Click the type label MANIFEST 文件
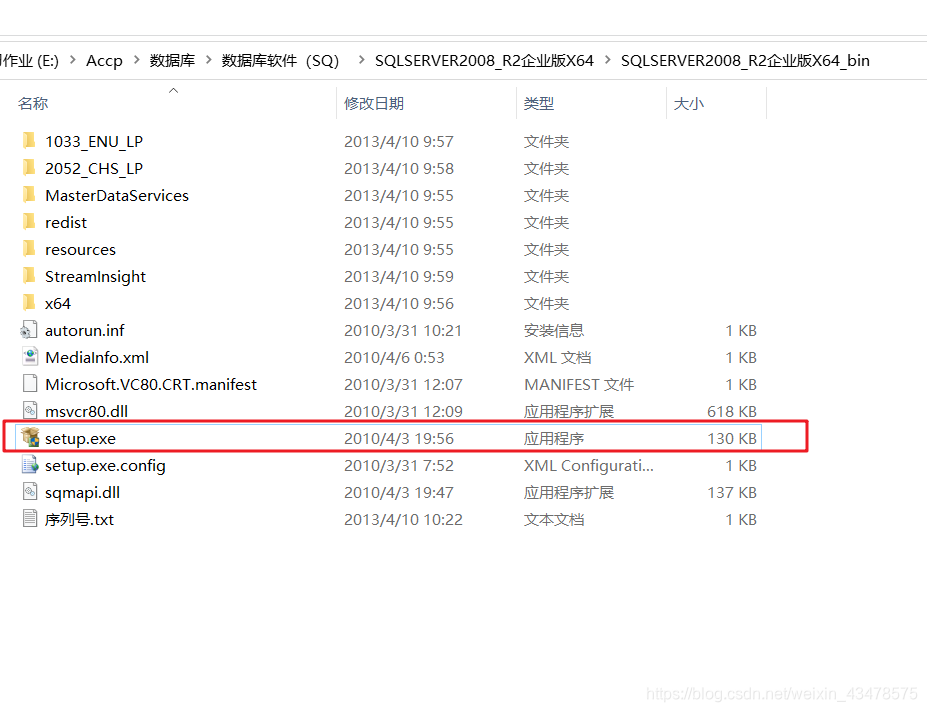The width and height of the screenshot is (927, 712). pyautogui.click(x=579, y=384)
